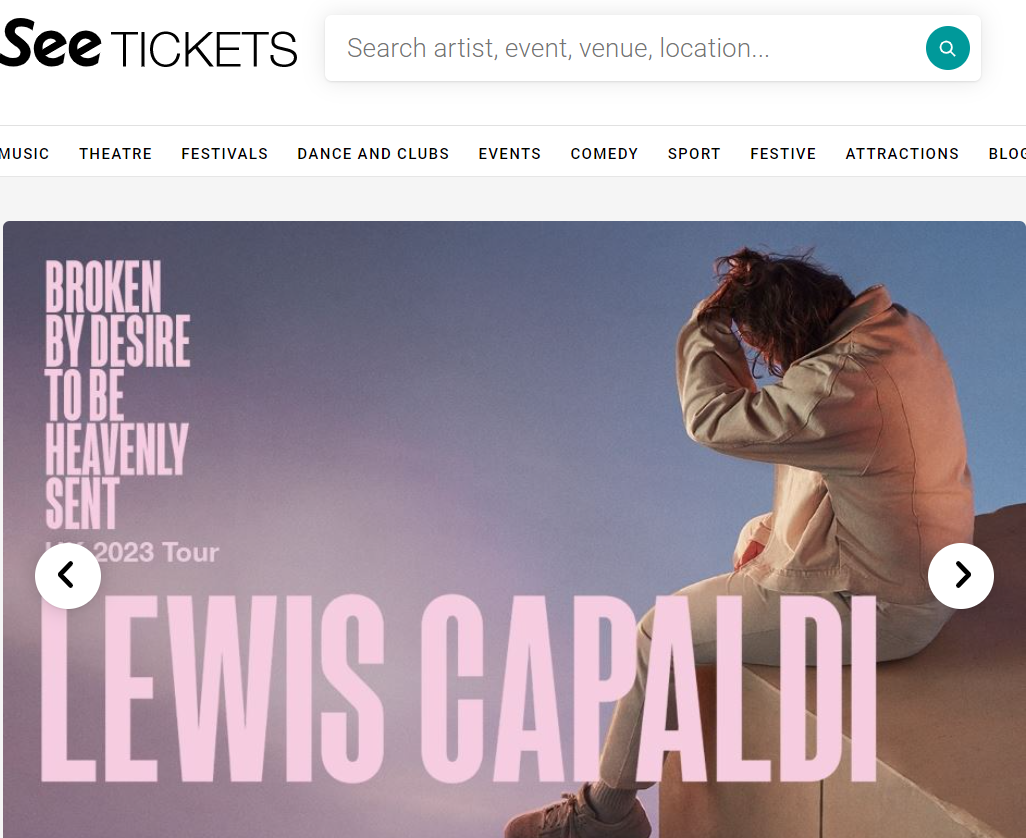Advance to next carousel slide arrow
The image size is (1026, 838).
tap(961, 576)
